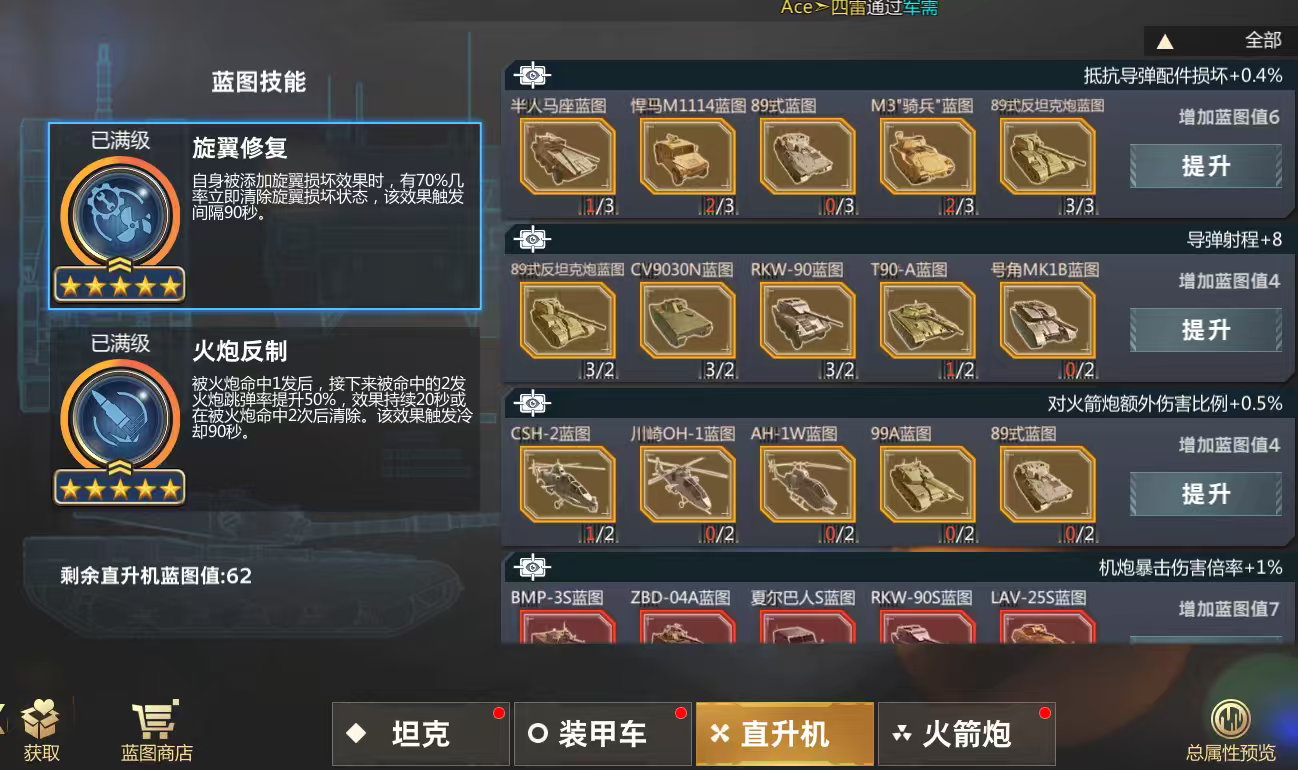Open 总属性预览 stats icon

pos(1230,719)
